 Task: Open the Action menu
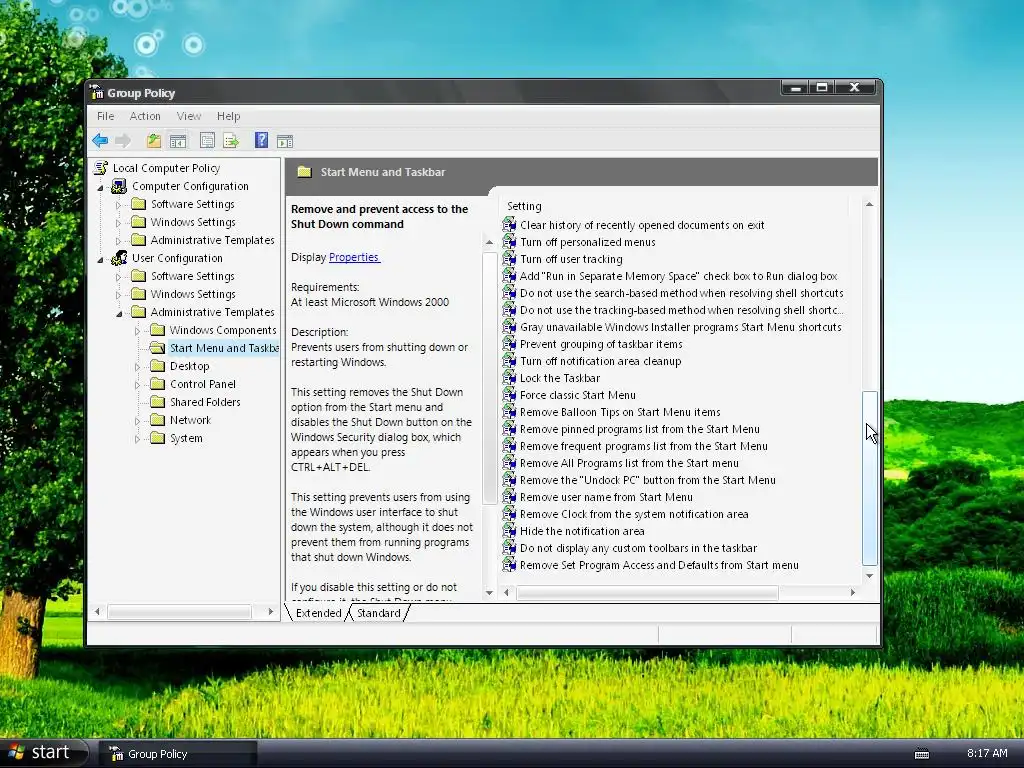145,116
